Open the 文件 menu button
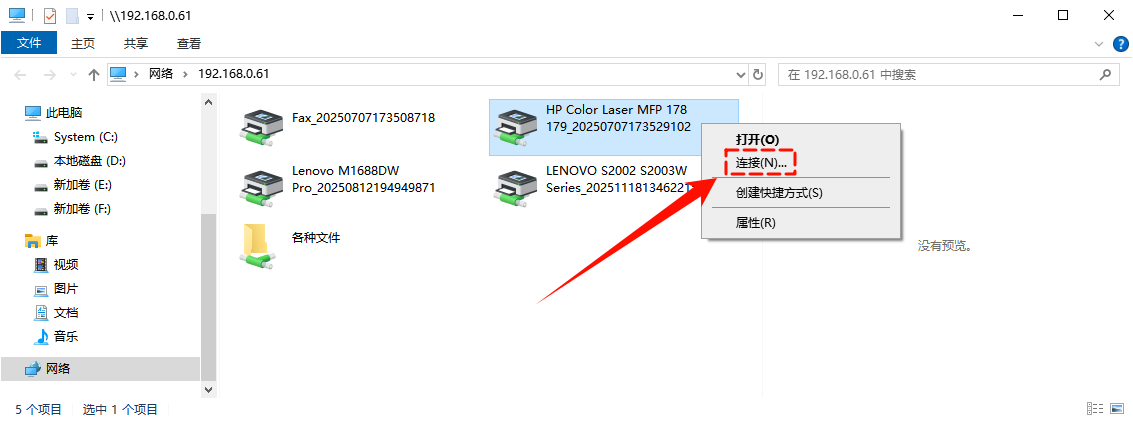The width and height of the screenshot is (1133, 422). (29, 43)
